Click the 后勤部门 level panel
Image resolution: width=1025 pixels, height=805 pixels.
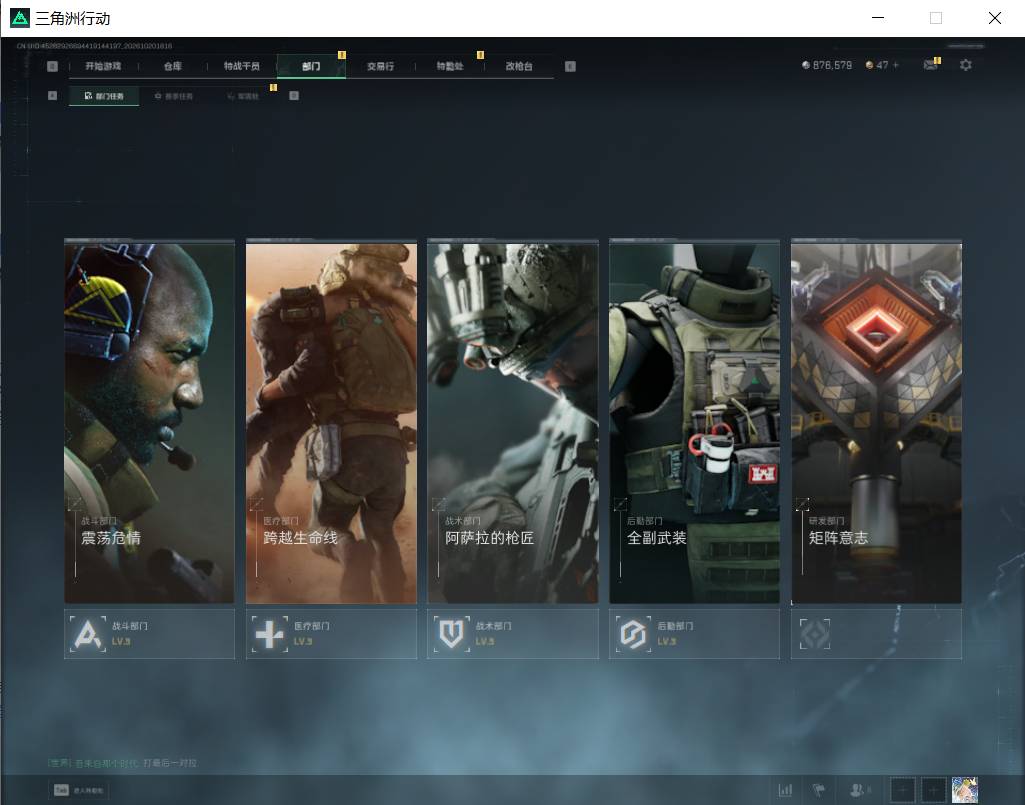click(x=694, y=634)
